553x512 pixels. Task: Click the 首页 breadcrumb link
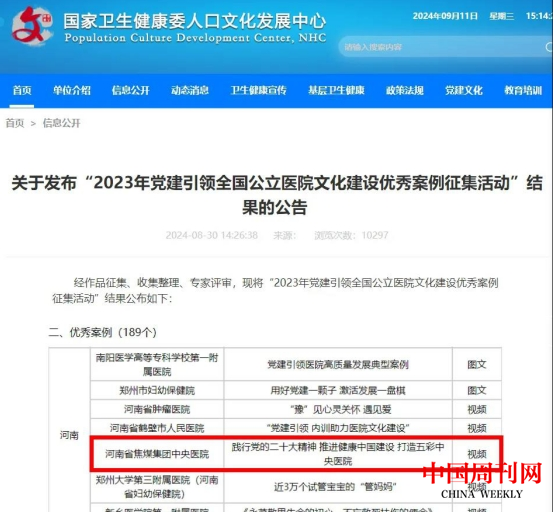(15, 123)
